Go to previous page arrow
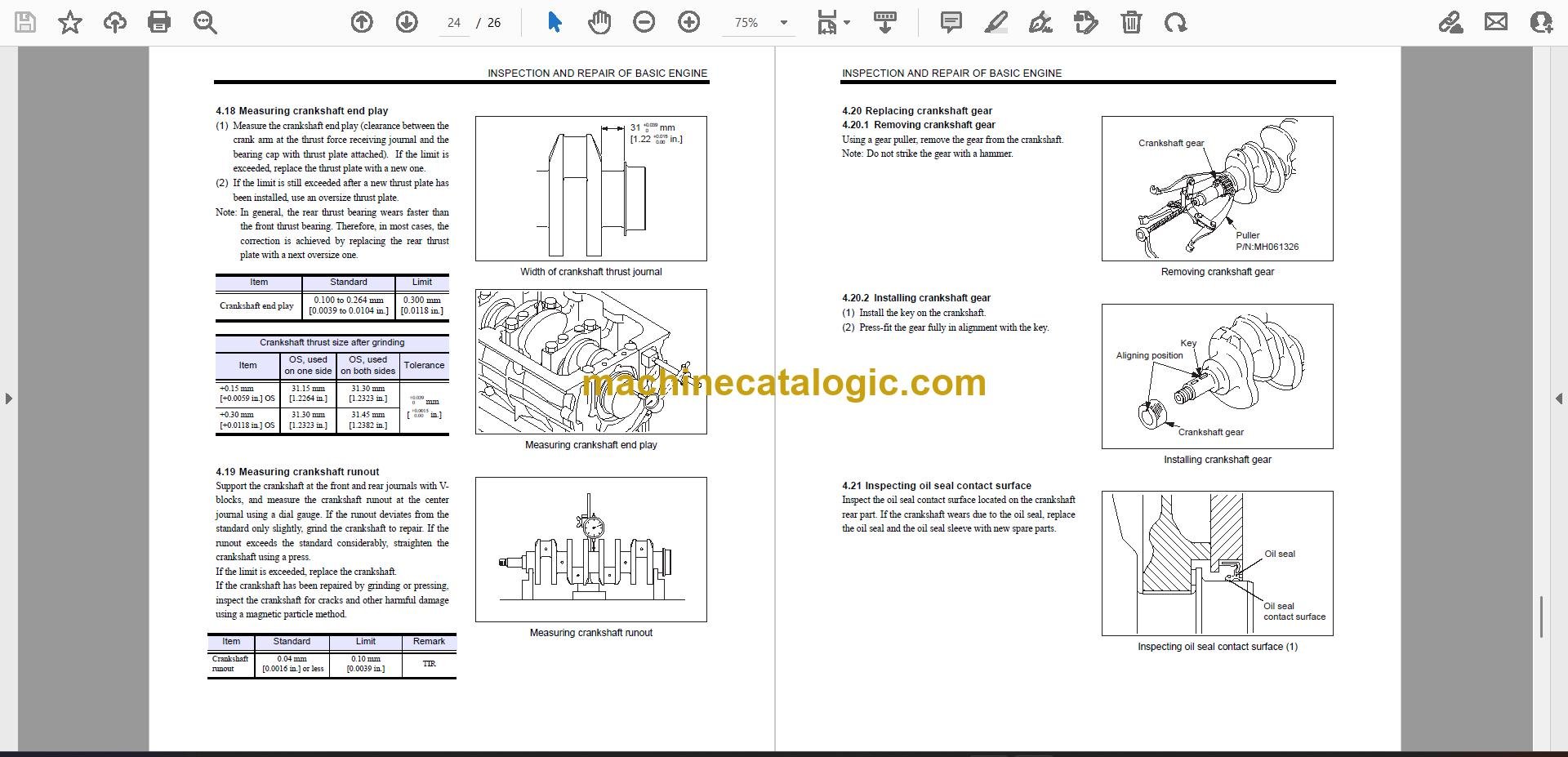The width and height of the screenshot is (1568, 757). (x=362, y=22)
